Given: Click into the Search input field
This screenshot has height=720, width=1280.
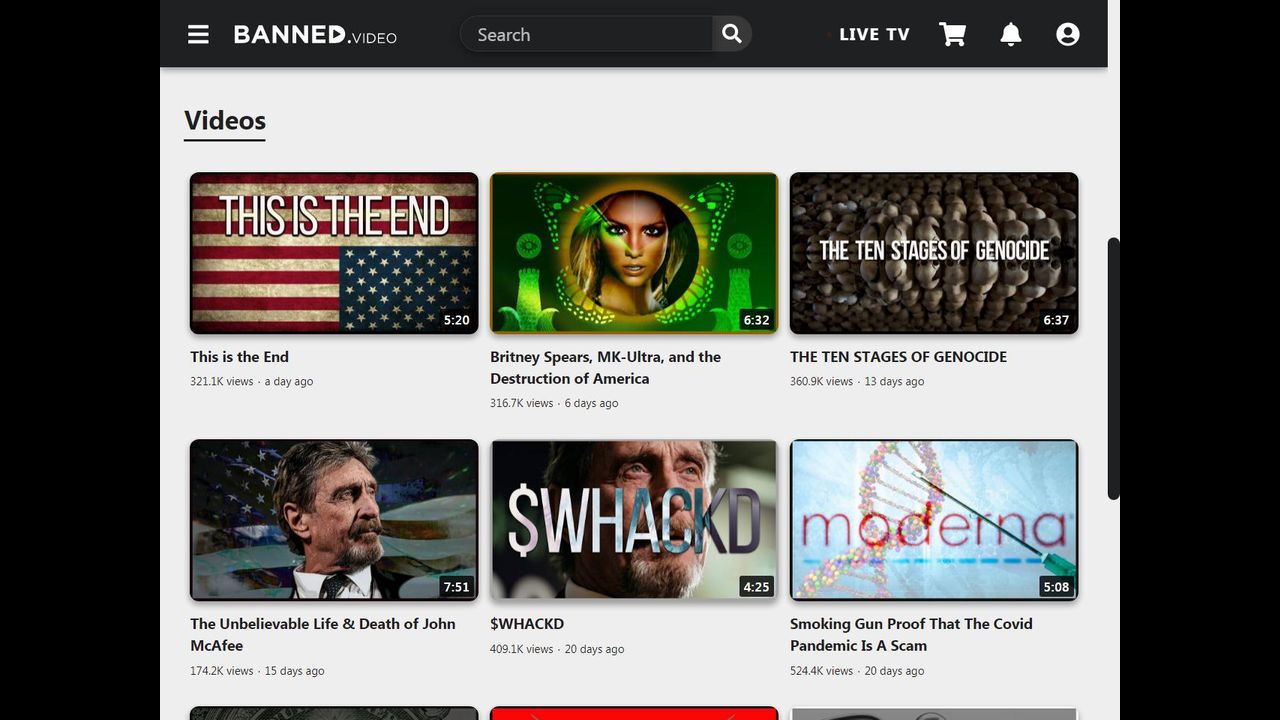Looking at the screenshot, I should (588, 34).
